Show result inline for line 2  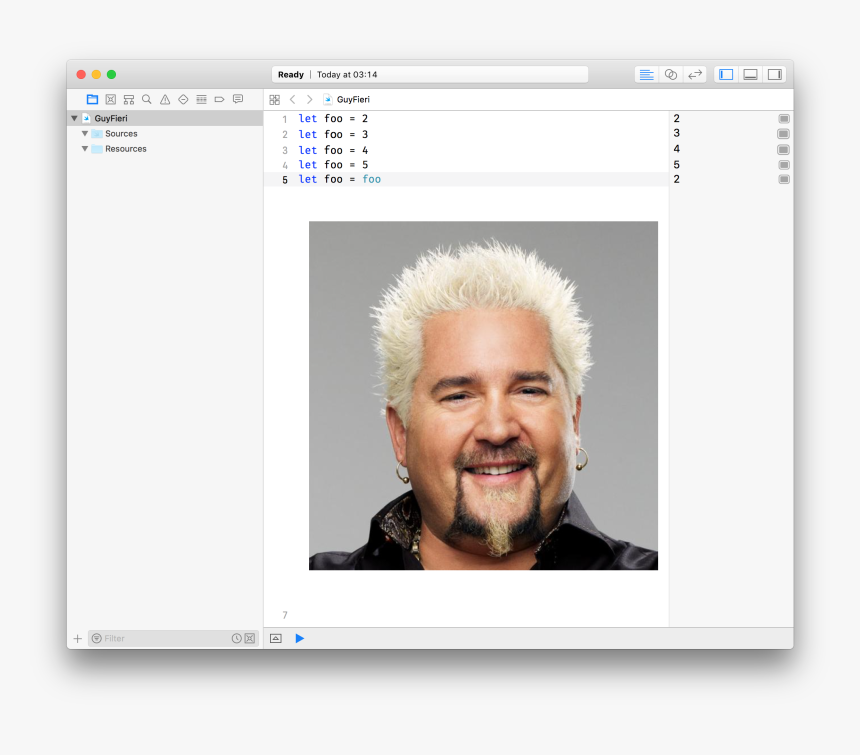pos(784,134)
